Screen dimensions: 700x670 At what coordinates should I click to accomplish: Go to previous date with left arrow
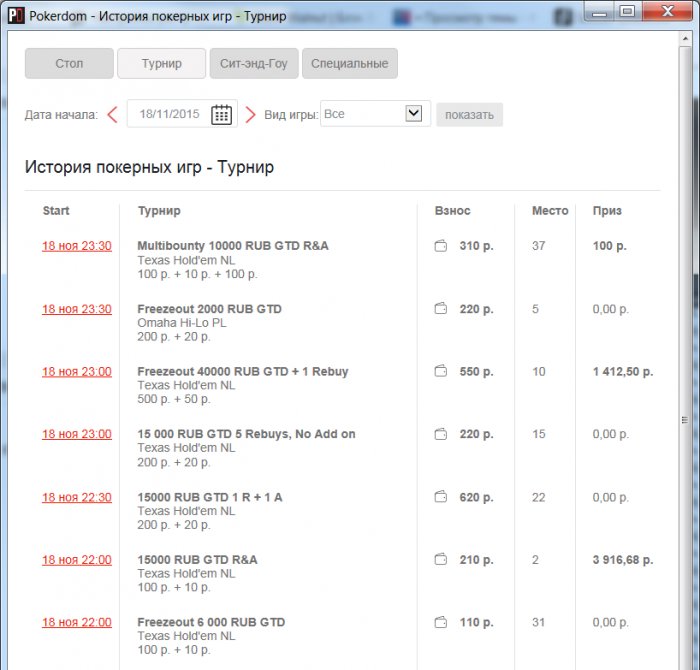[112, 115]
